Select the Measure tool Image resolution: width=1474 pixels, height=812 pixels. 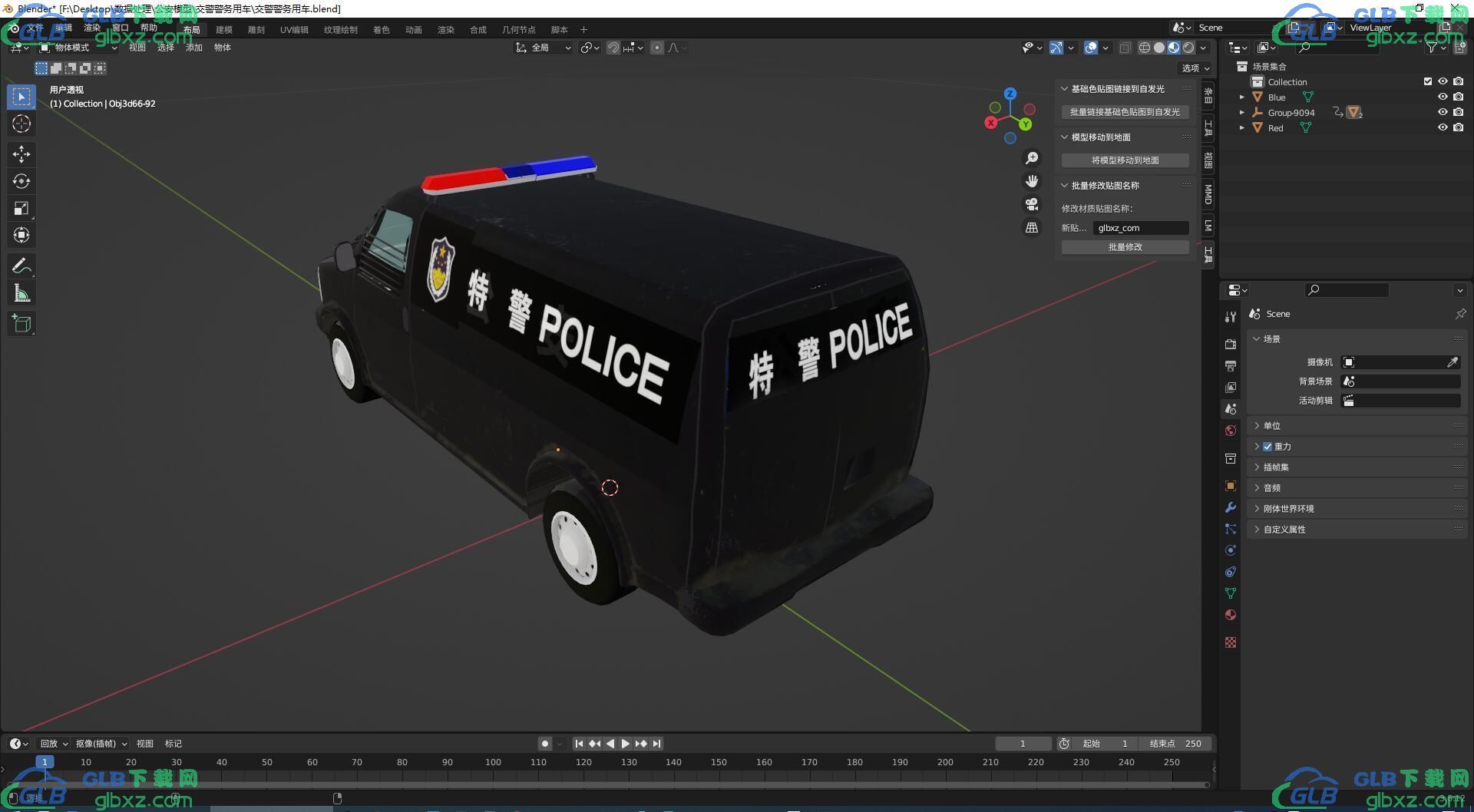tap(21, 292)
